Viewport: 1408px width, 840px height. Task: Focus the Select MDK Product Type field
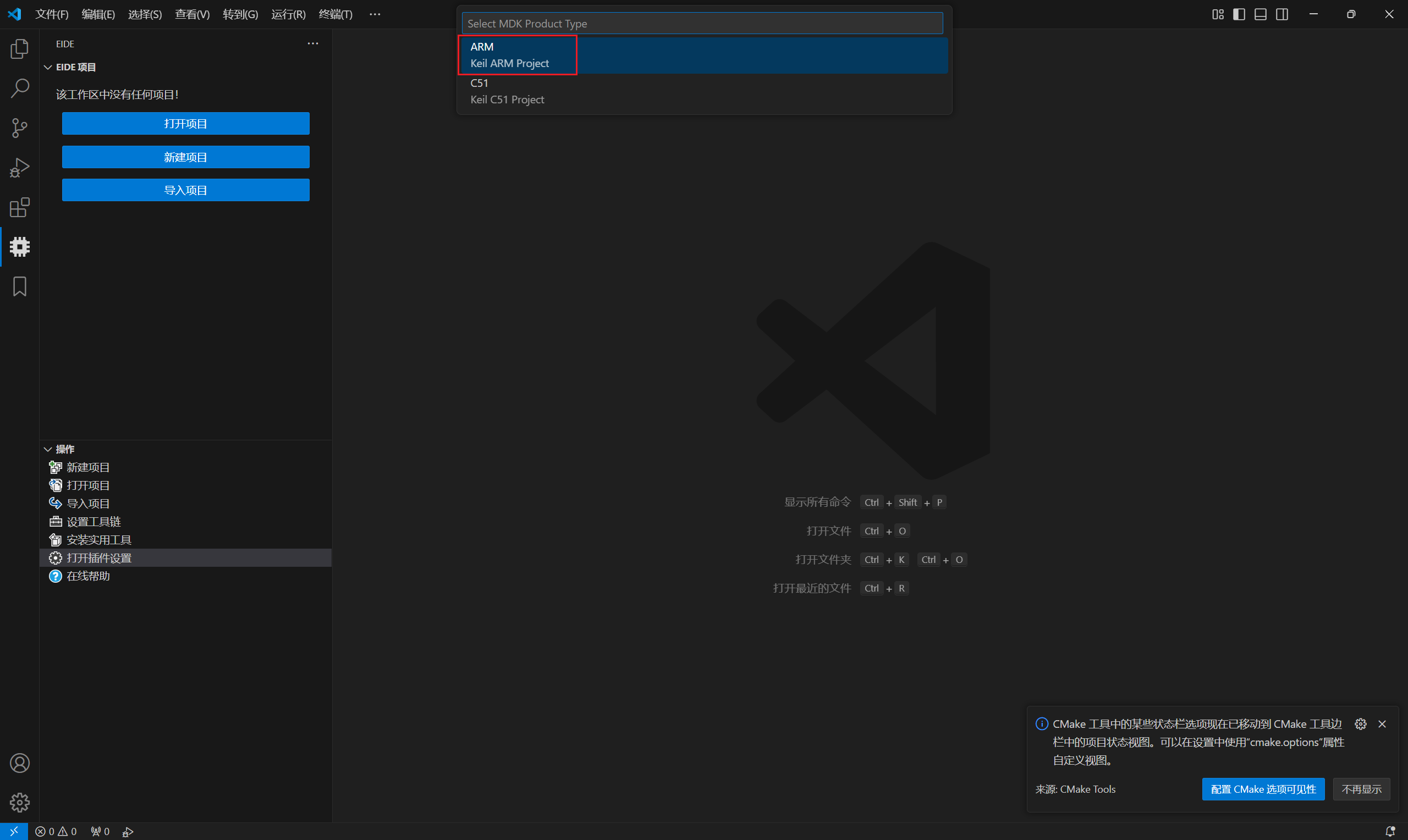click(702, 24)
